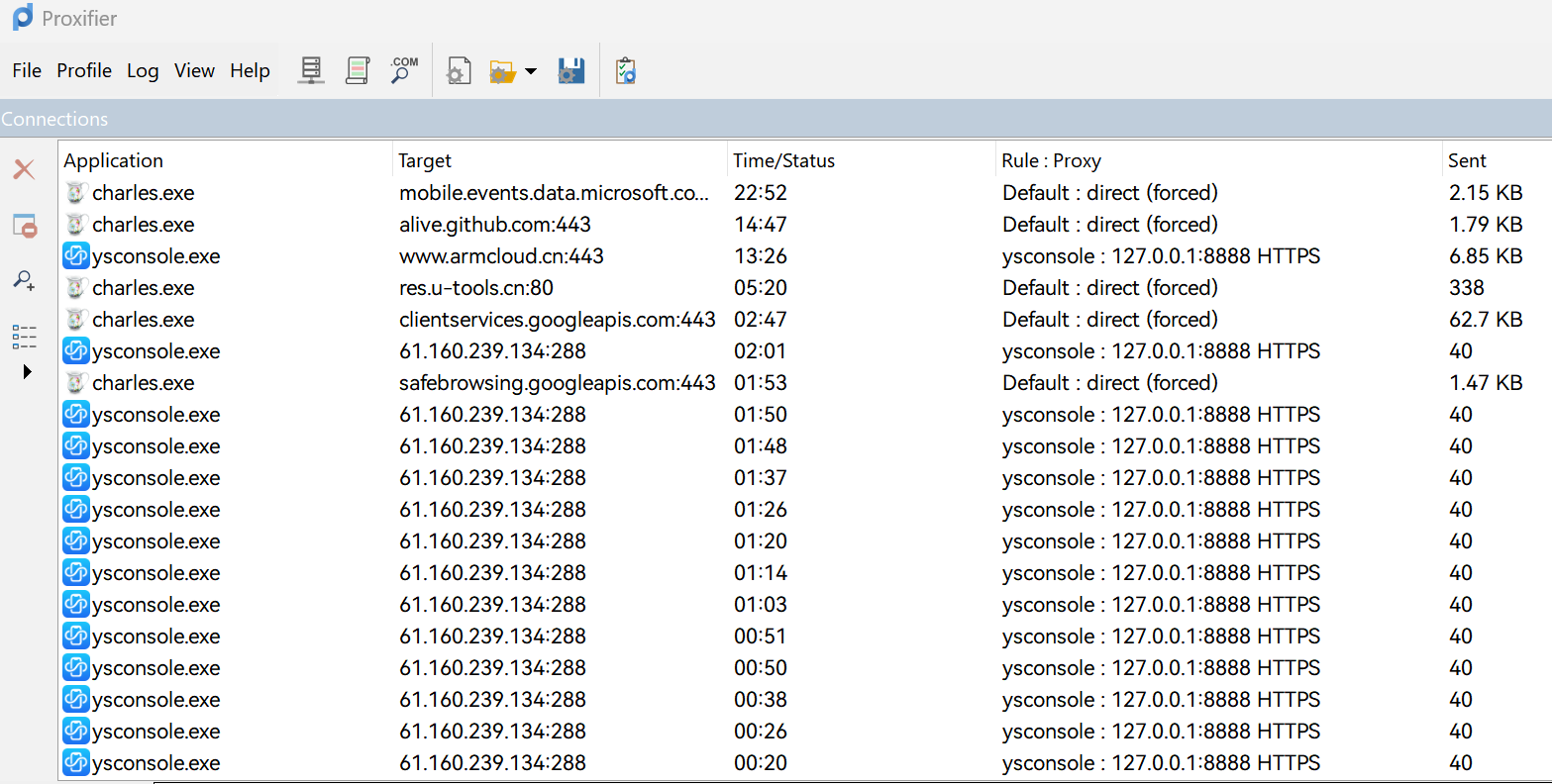Sort by the Sent column header
Screen dimensions: 1552x784
(x=1467, y=160)
